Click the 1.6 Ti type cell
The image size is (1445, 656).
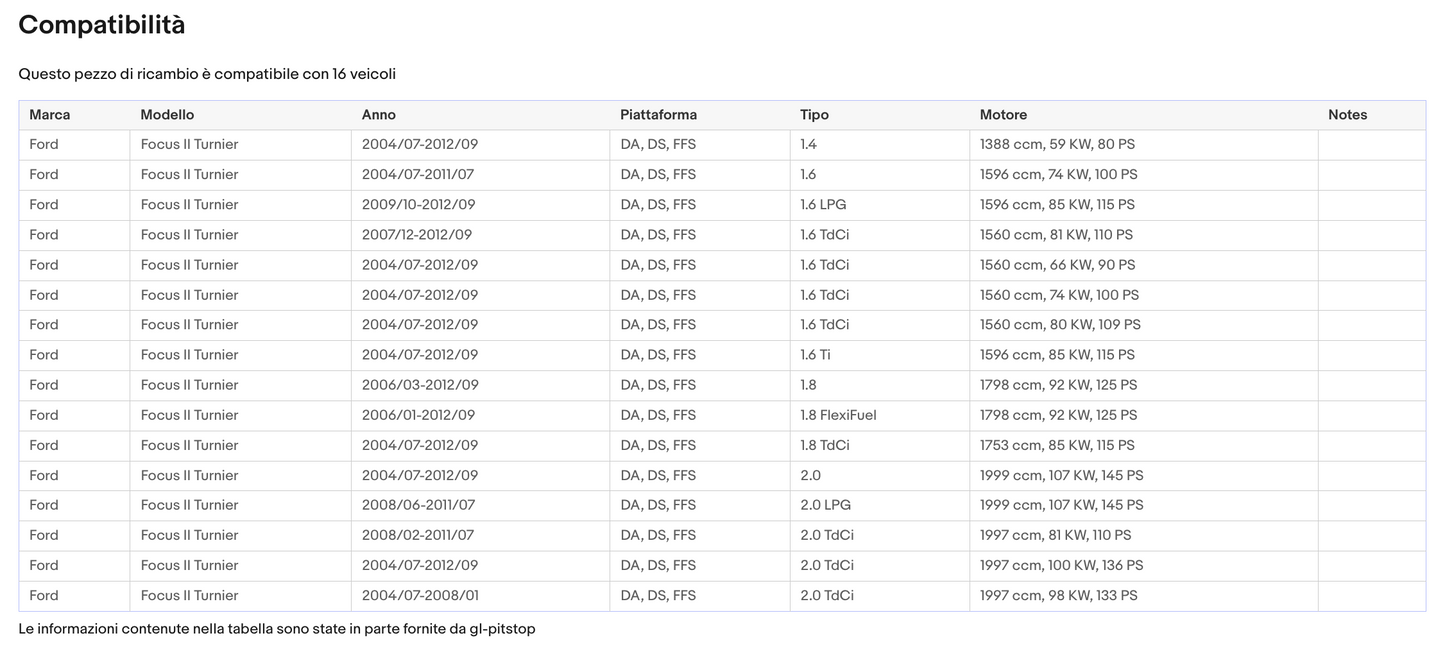pyautogui.click(x=815, y=355)
